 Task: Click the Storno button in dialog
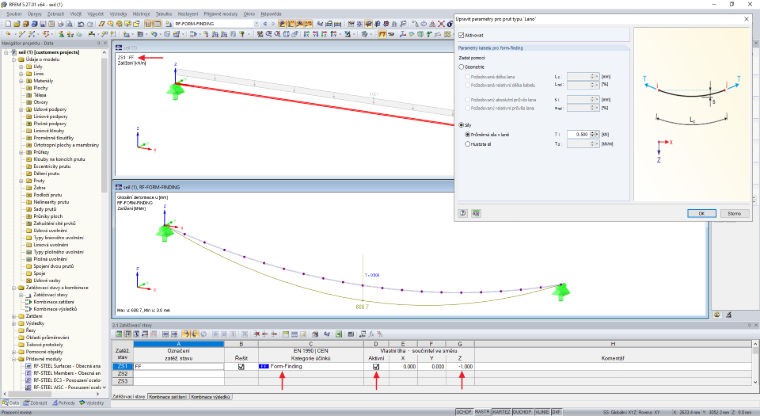[x=734, y=213]
